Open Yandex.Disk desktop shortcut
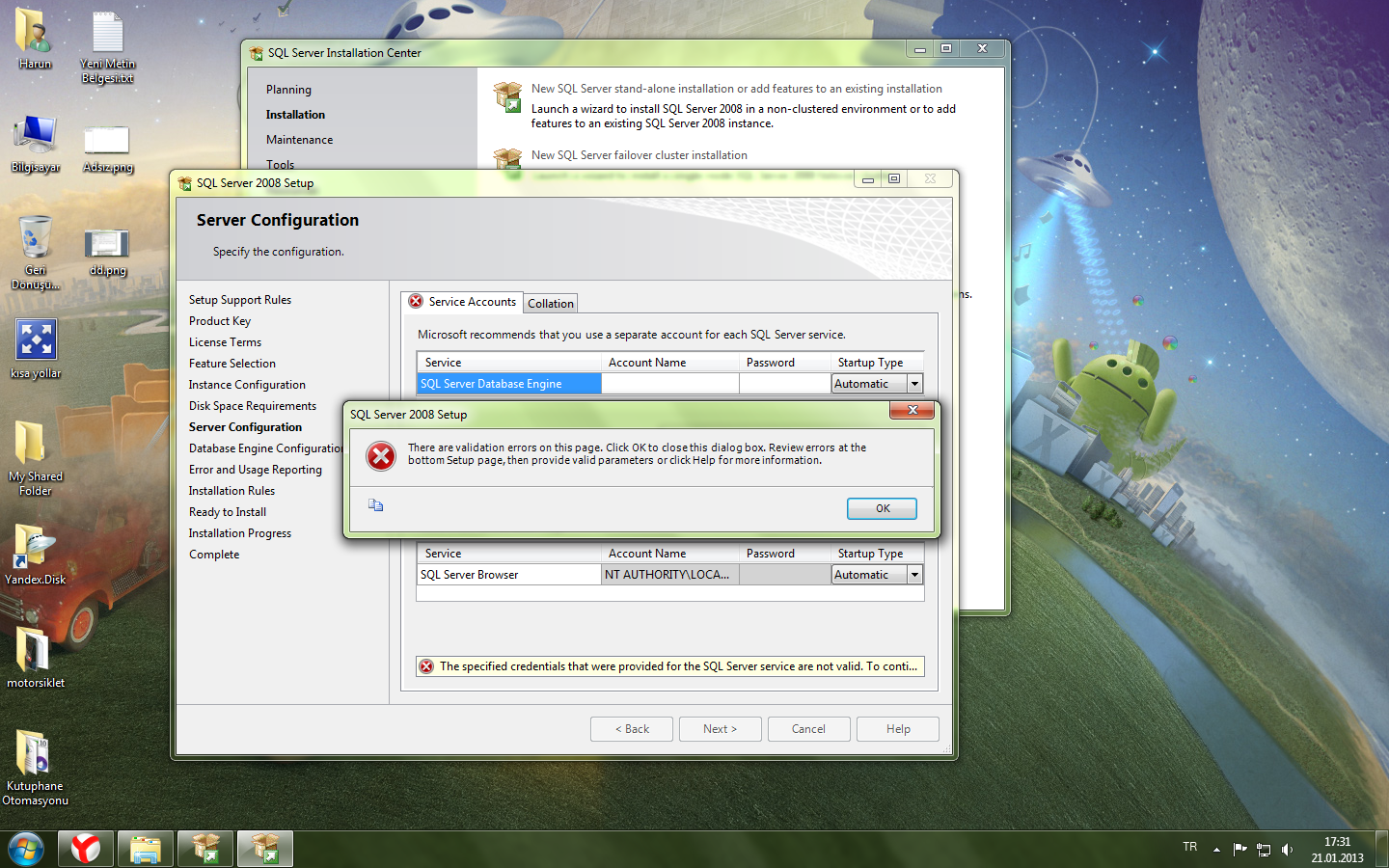The image size is (1389, 868). [x=36, y=555]
